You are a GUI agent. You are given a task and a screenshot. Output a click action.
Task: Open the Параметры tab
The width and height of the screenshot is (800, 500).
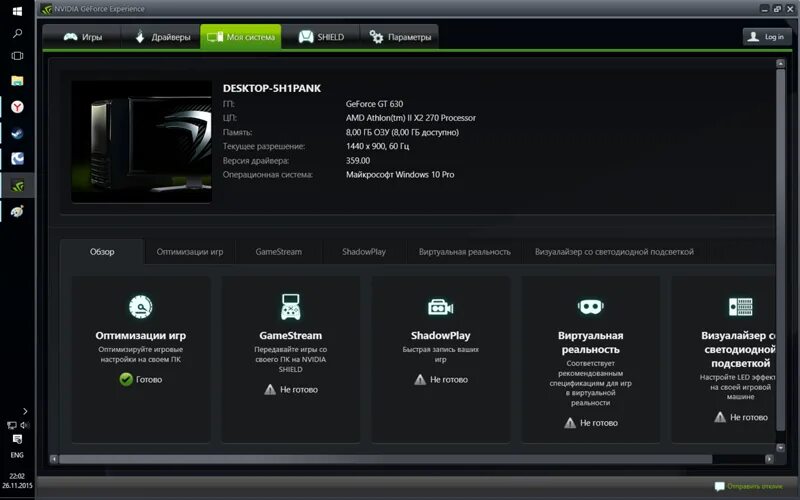[x=399, y=37]
